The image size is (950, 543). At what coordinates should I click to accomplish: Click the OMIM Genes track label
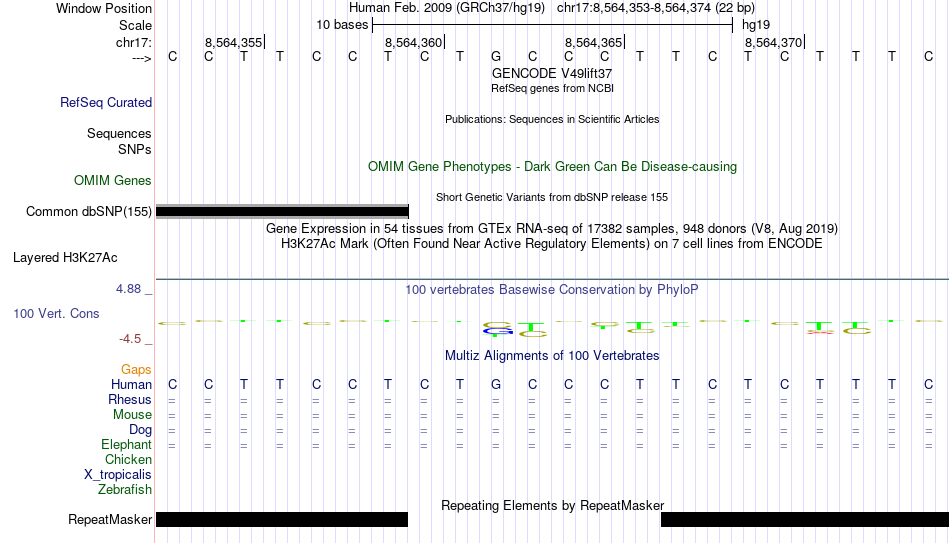113,181
